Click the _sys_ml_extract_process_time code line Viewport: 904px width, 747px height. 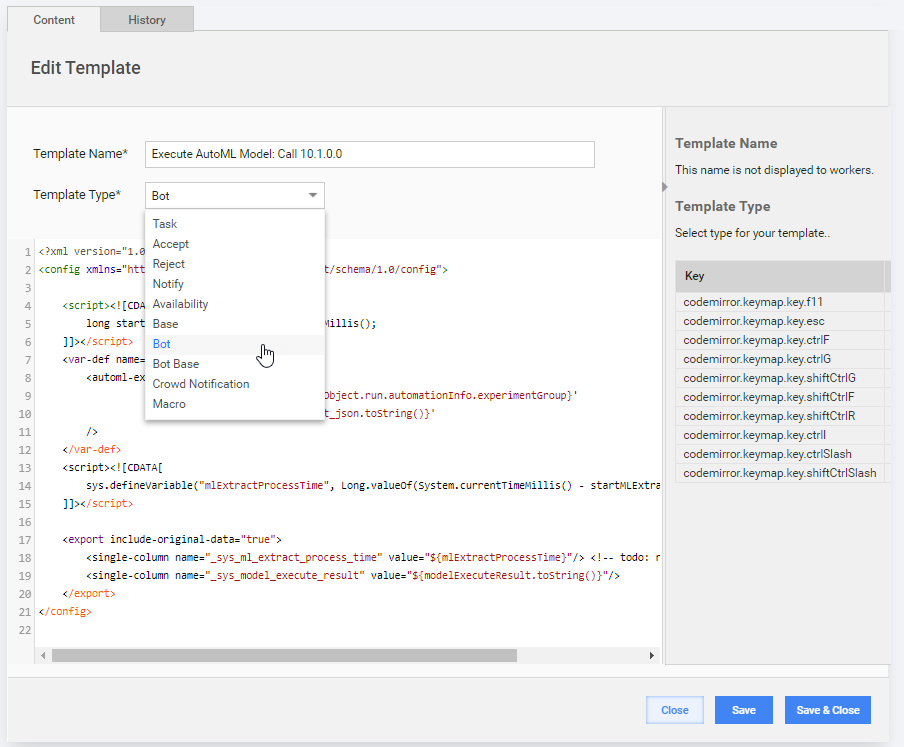373,557
